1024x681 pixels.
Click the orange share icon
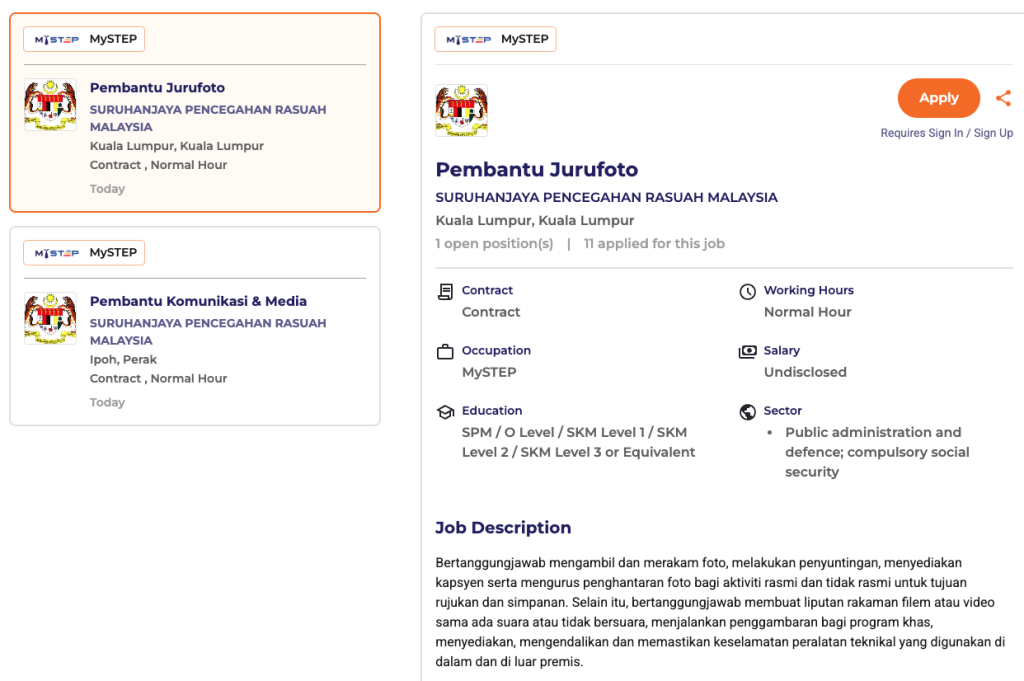pyautogui.click(x=1002, y=98)
